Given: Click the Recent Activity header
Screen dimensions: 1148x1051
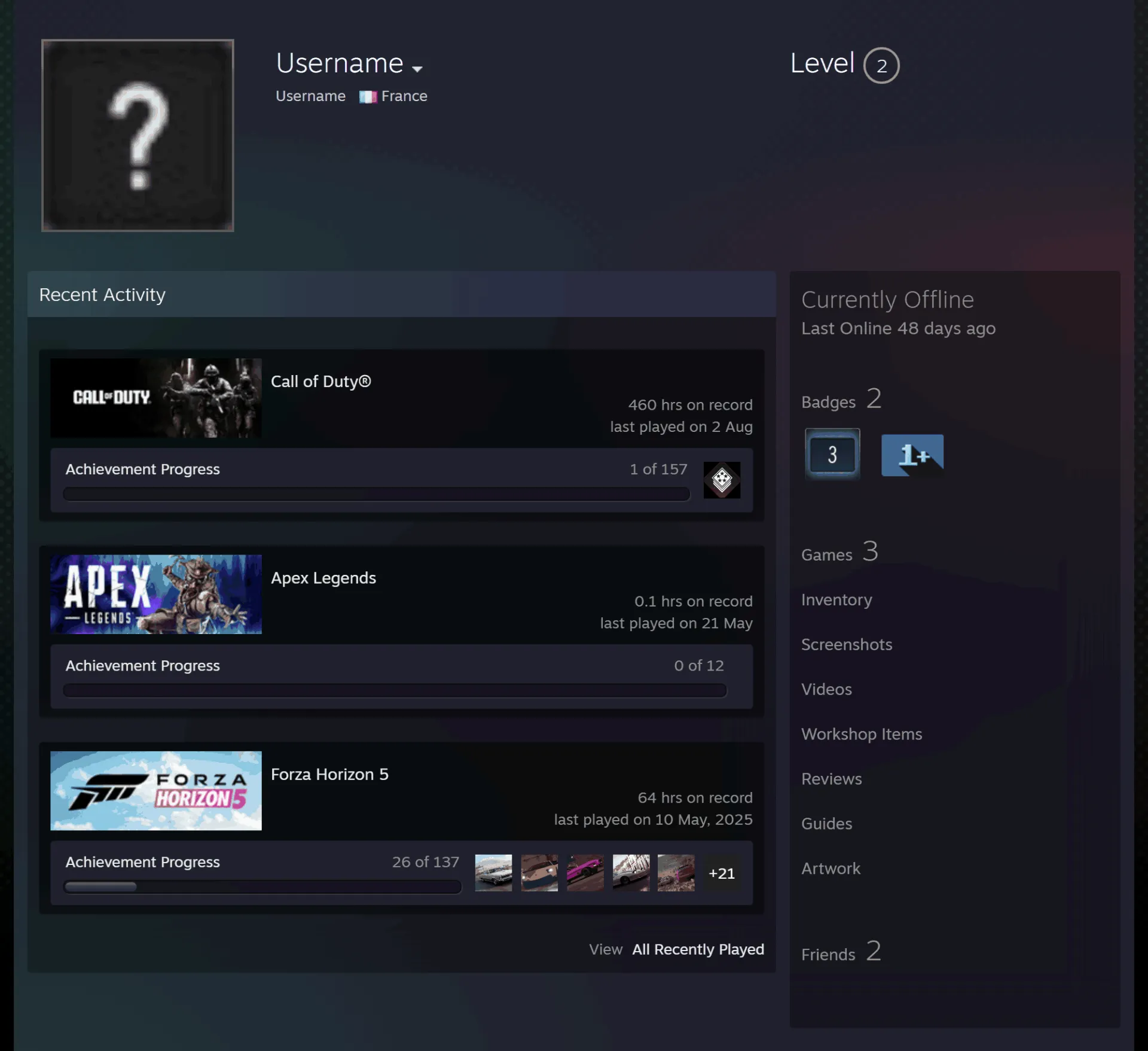Looking at the screenshot, I should (x=401, y=294).
